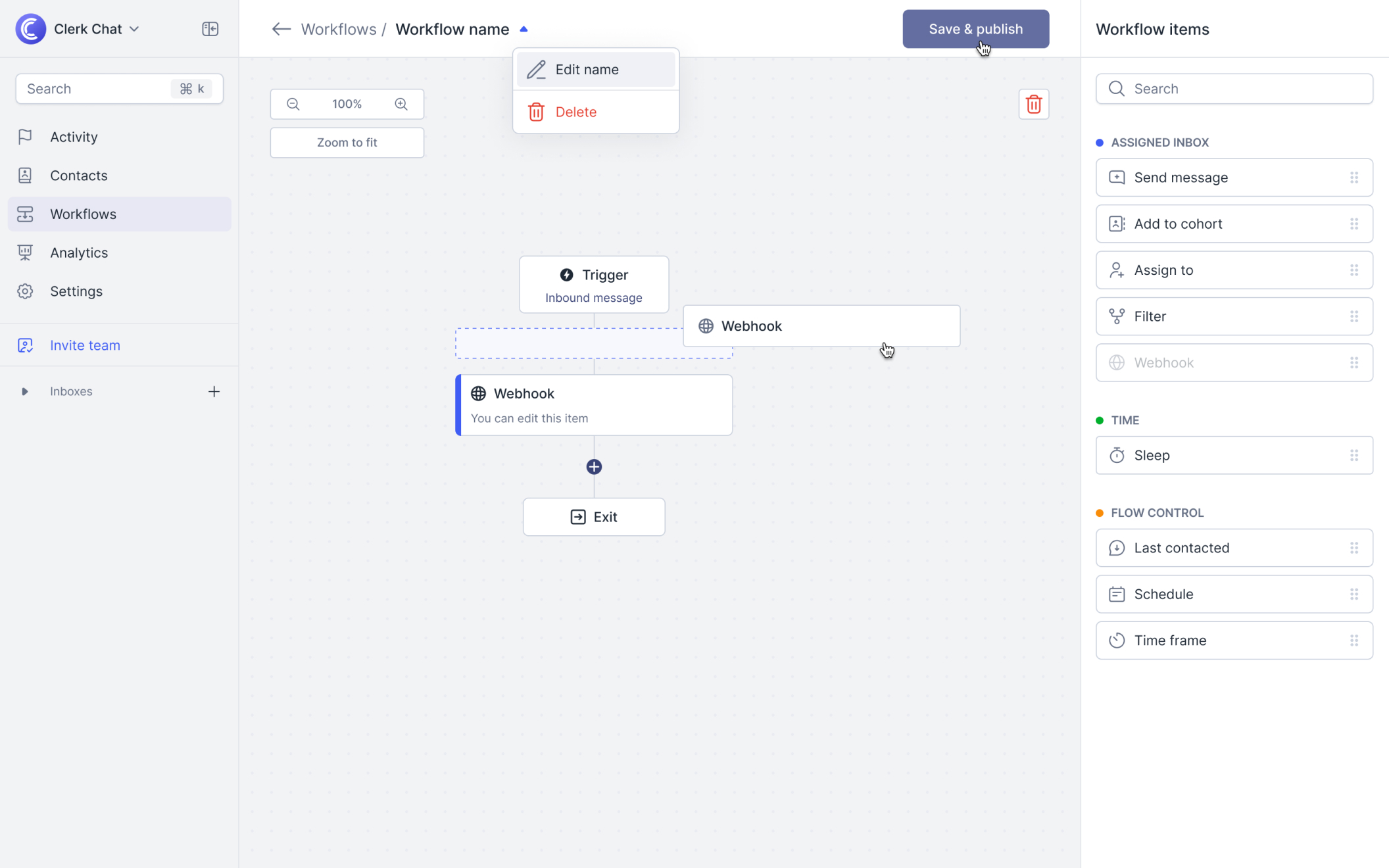The width and height of the screenshot is (1389, 868).
Task: Click the zoom to fit button
Action: point(347,142)
